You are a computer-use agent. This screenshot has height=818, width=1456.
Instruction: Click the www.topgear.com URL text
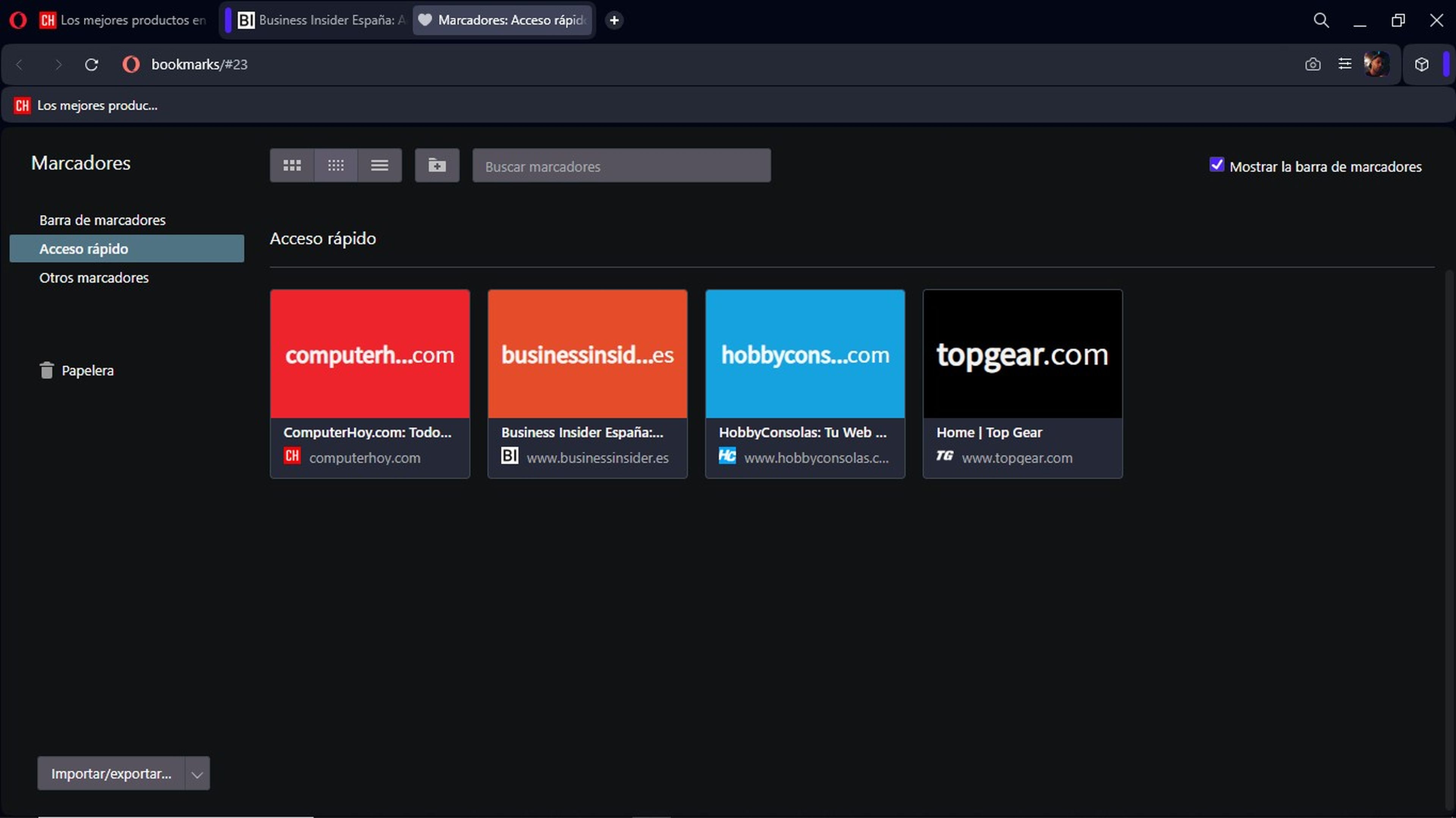pos(1017,458)
